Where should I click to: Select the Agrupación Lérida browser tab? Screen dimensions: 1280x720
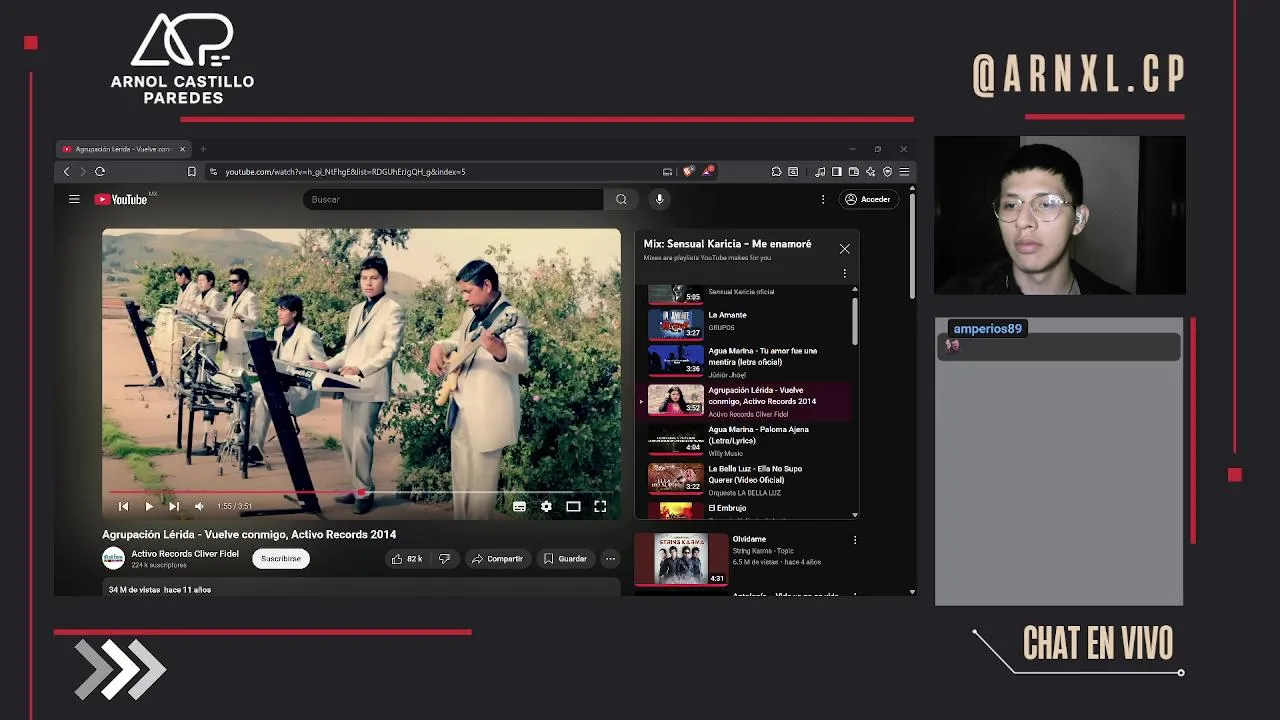pos(124,149)
